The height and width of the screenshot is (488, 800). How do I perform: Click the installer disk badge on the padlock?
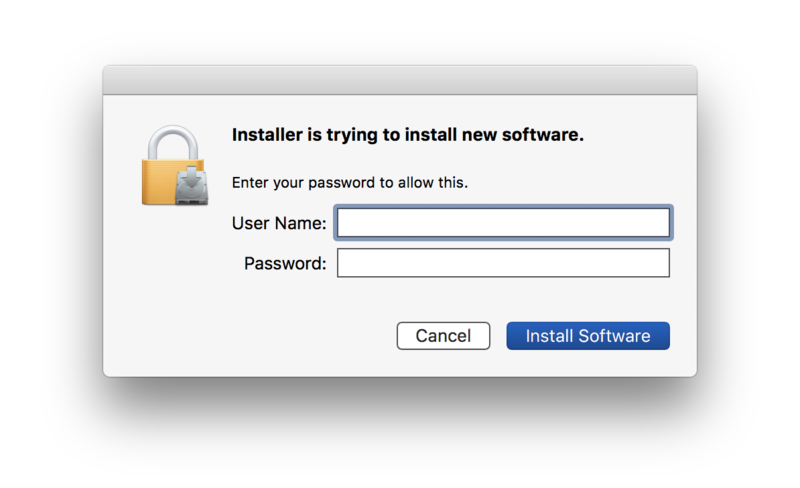189,186
